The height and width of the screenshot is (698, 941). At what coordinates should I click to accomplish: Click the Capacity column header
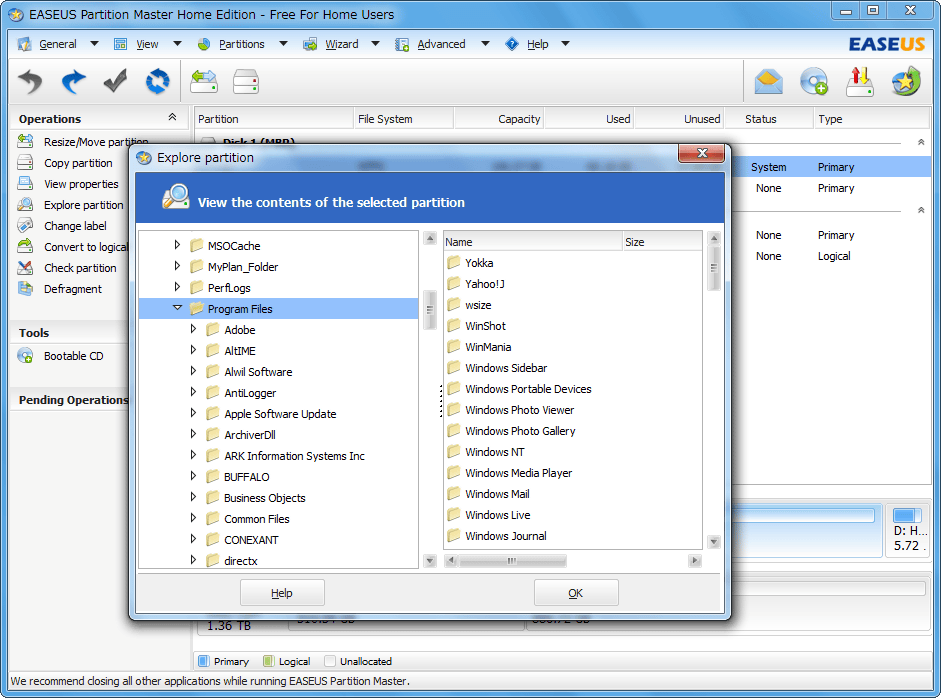499,119
